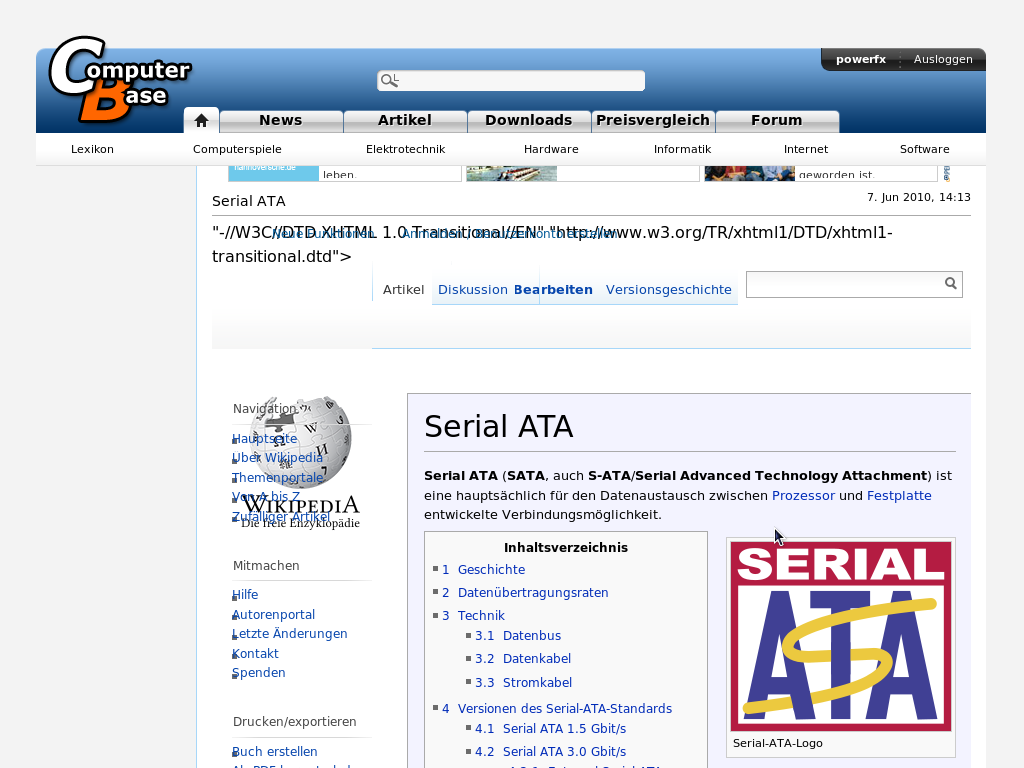Click the Inhaltsverzeichnis heading
This screenshot has width=1024, height=768.
pyautogui.click(x=566, y=548)
